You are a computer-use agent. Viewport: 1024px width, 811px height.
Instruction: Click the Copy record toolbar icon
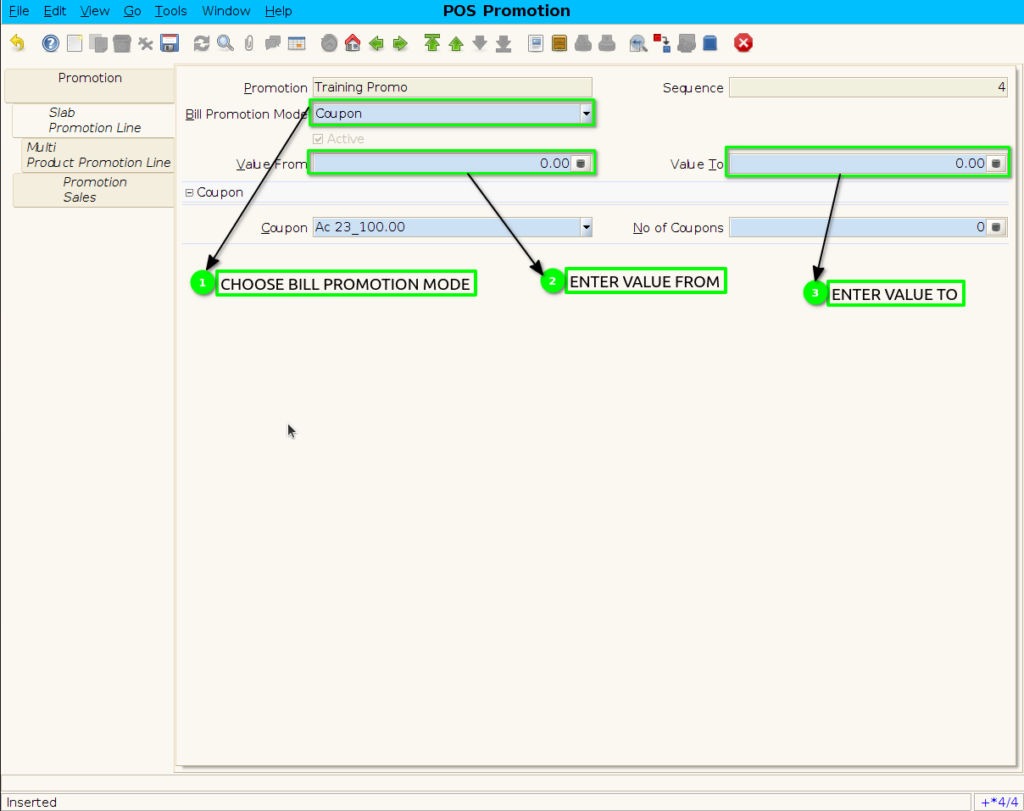(98, 43)
